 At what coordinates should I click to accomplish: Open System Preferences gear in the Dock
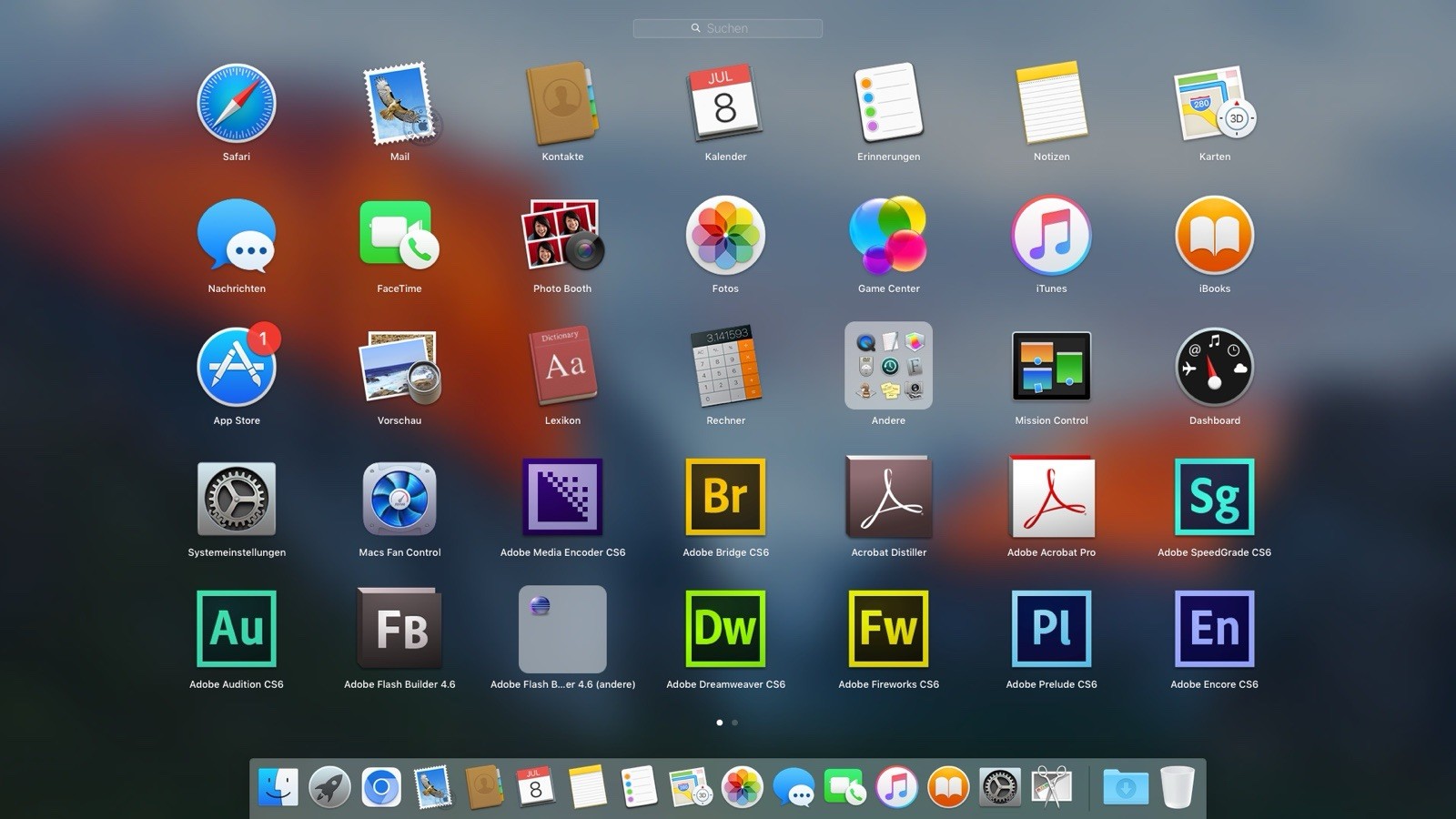point(1000,787)
